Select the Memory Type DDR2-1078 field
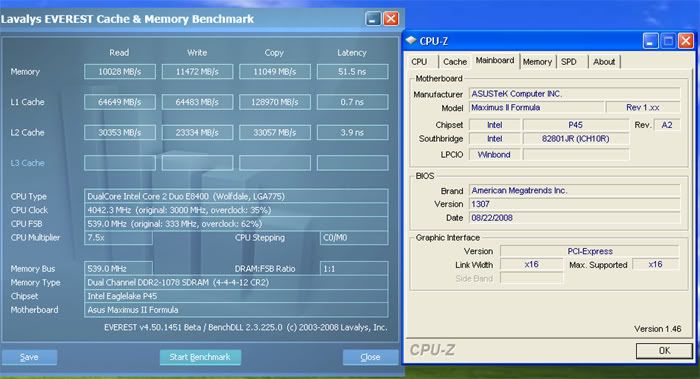The image size is (700, 379). pyautogui.click(x=236, y=282)
